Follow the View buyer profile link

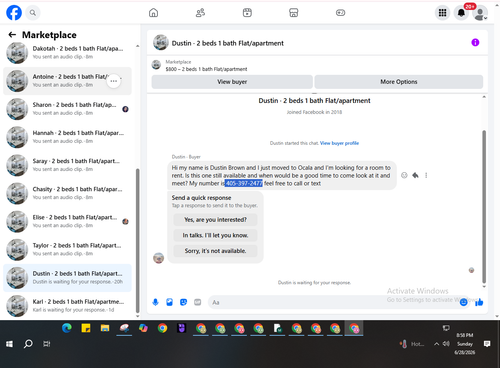339,143
